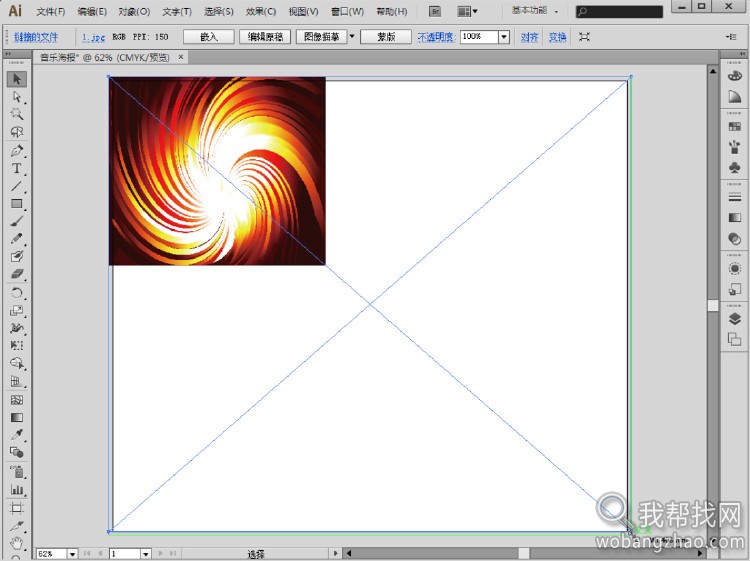Pick the Free Transform tool
The height and width of the screenshot is (561, 750).
click(17, 345)
